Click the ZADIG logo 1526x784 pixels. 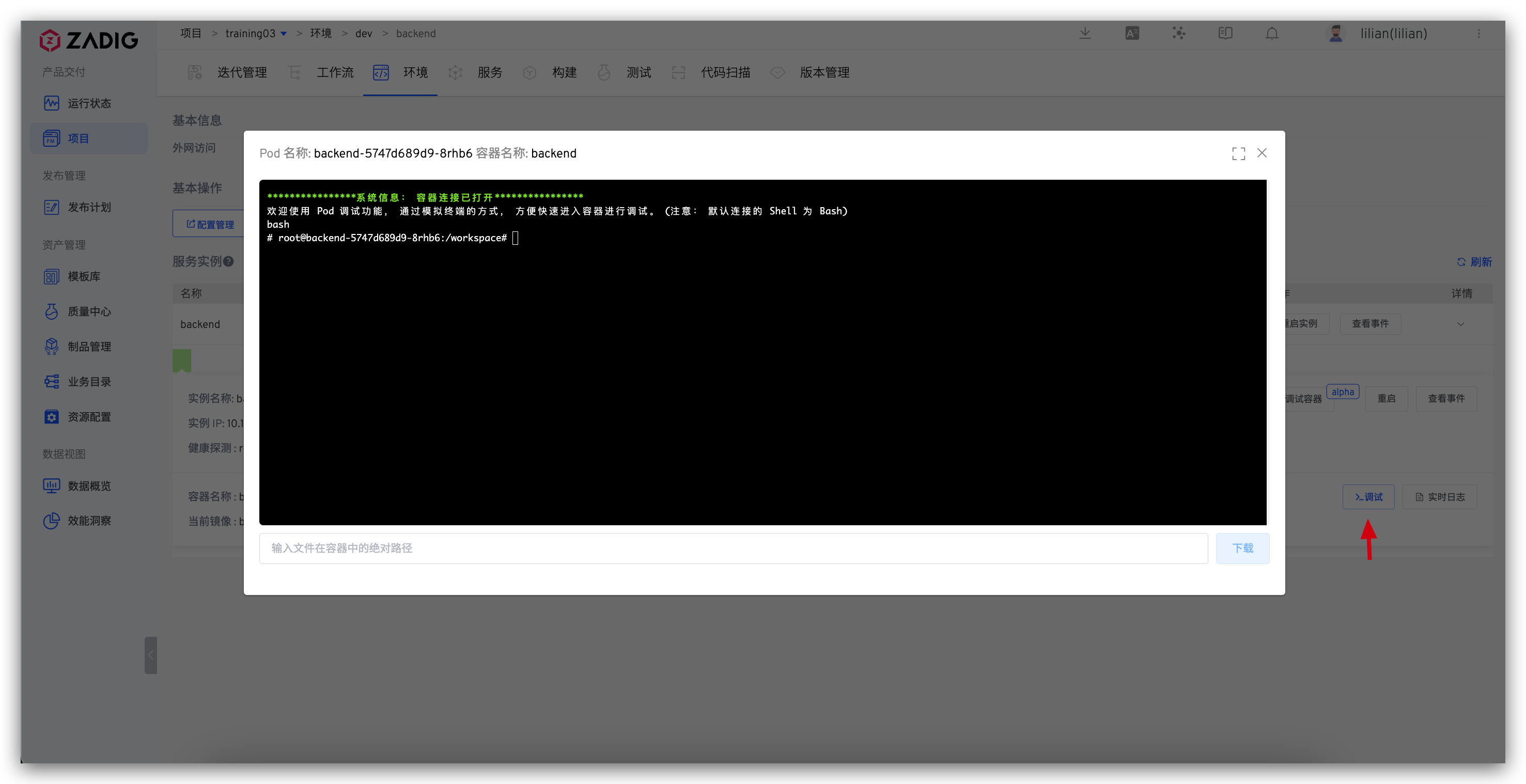click(x=89, y=40)
